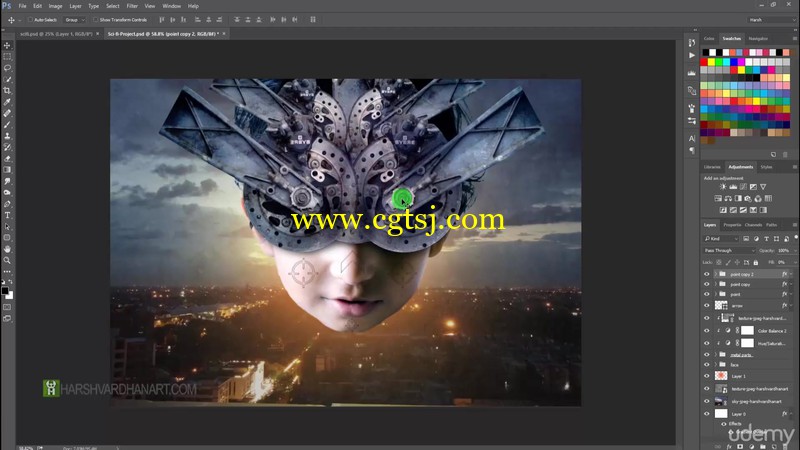
Task: Toggle visibility of Layer 1
Action: tap(707, 376)
